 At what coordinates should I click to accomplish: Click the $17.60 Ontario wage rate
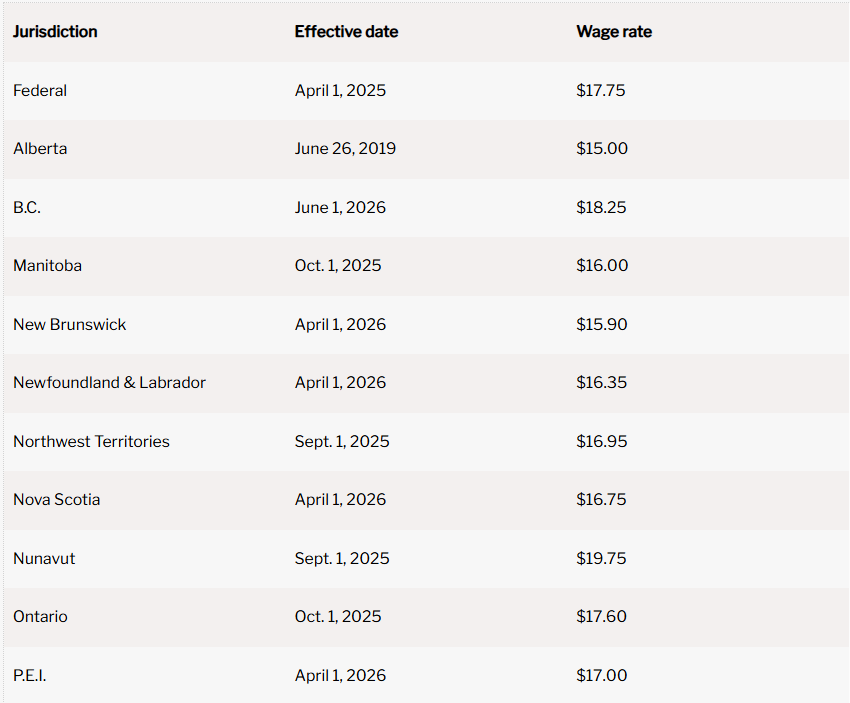coord(601,617)
